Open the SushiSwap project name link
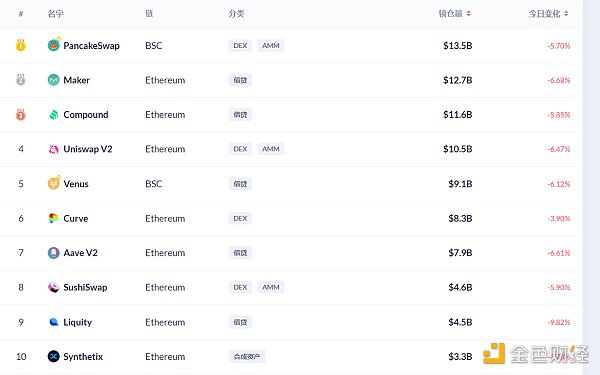 (85, 287)
